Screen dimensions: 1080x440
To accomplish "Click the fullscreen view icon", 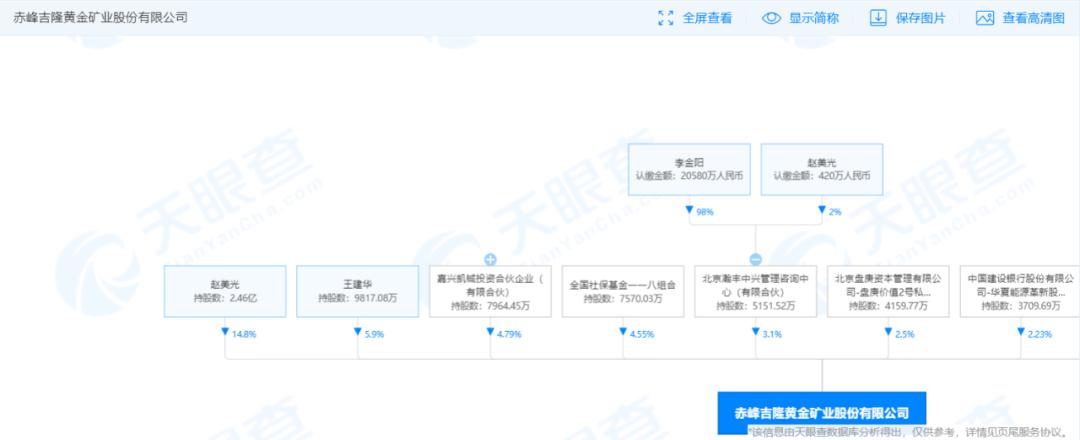I will pos(666,18).
